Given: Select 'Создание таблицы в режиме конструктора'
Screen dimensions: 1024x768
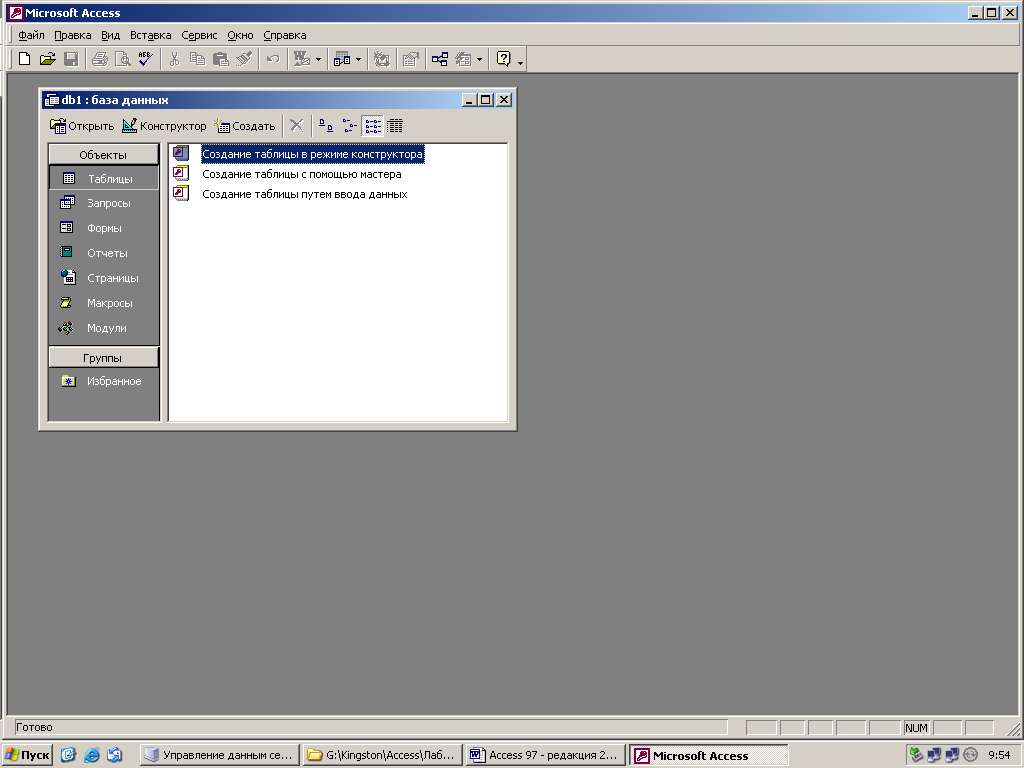Looking at the screenshot, I should tap(312, 154).
